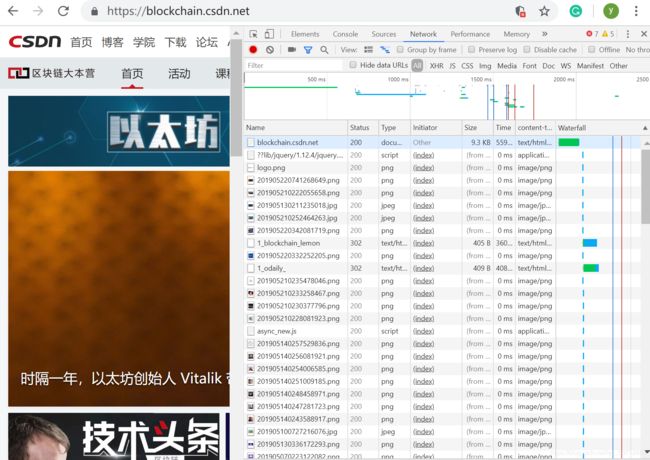Click the yellow warning count indicator
Image resolution: width=650 pixels, height=460 pixels.
click(608, 34)
